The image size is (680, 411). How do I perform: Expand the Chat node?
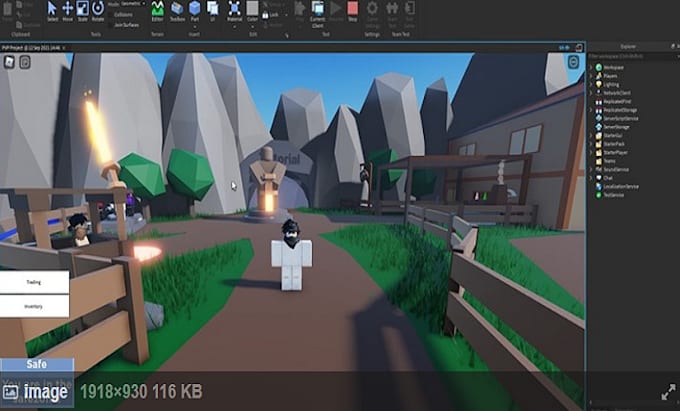(591, 178)
